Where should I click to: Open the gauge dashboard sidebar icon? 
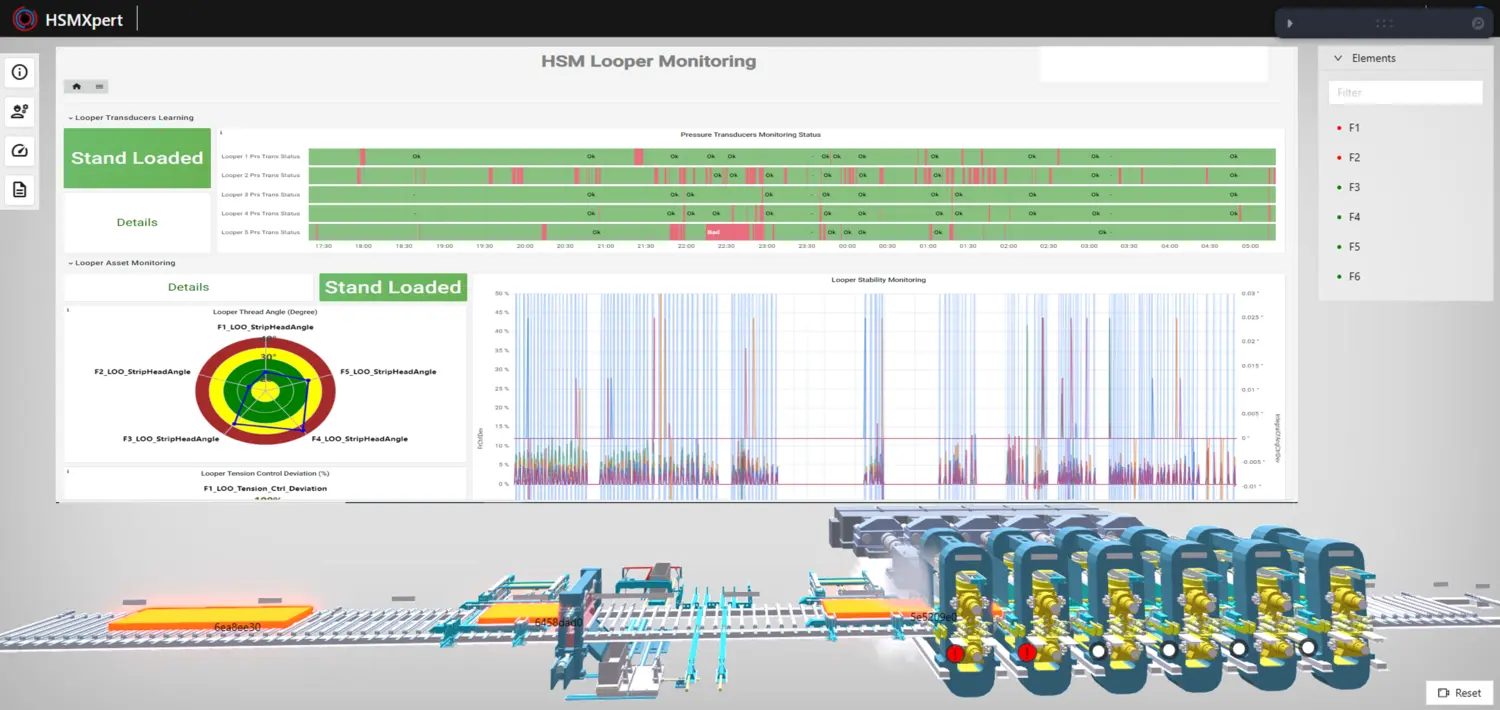click(20, 151)
